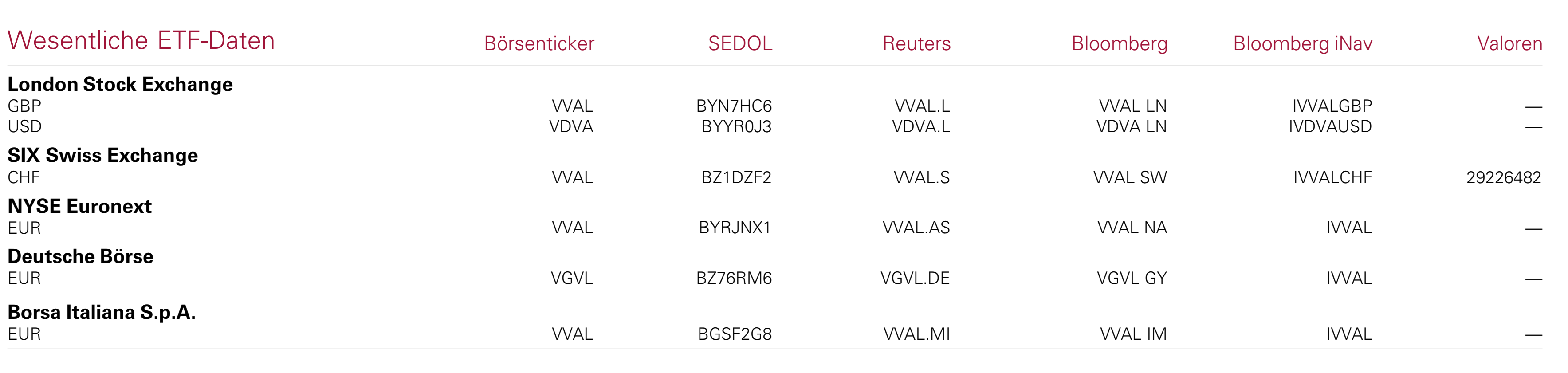Select the Reuters column header

click(916, 44)
